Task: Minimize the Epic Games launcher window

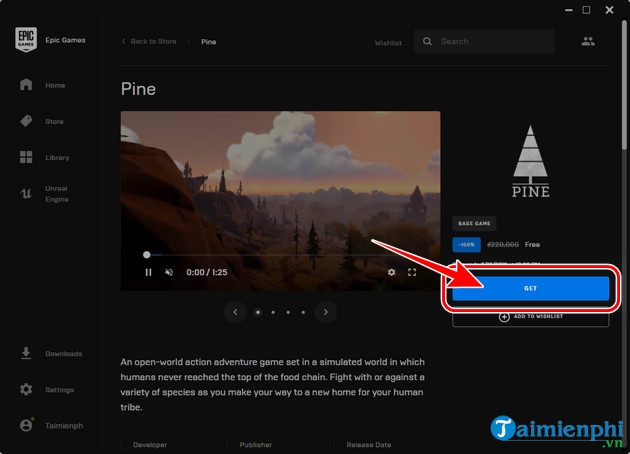Action: pyautogui.click(x=569, y=10)
